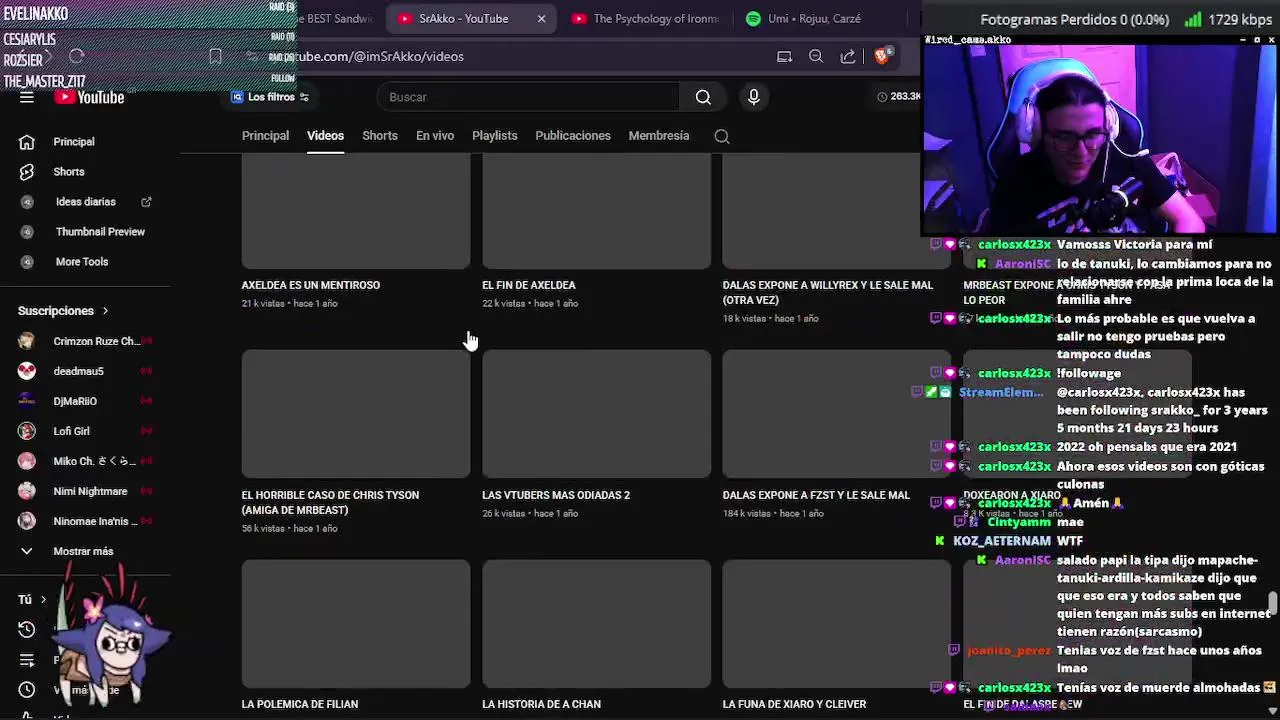
Task: Switch to The Psychology of Ironman browser tab
Action: point(645,19)
